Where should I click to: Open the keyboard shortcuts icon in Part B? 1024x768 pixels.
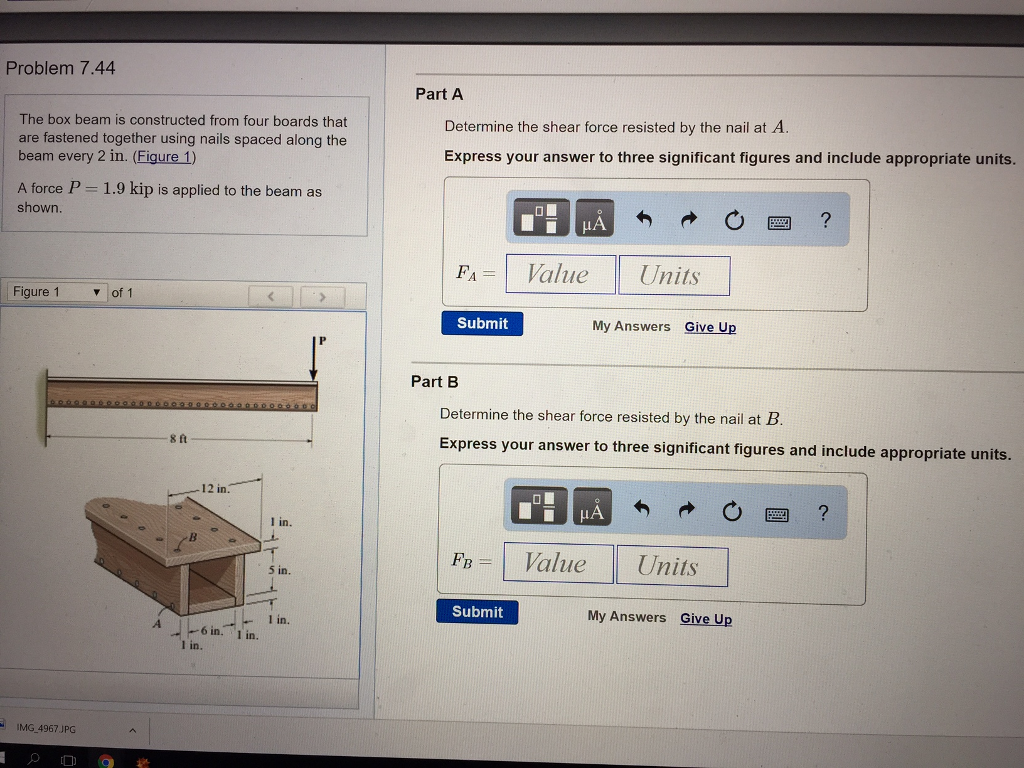[777, 511]
